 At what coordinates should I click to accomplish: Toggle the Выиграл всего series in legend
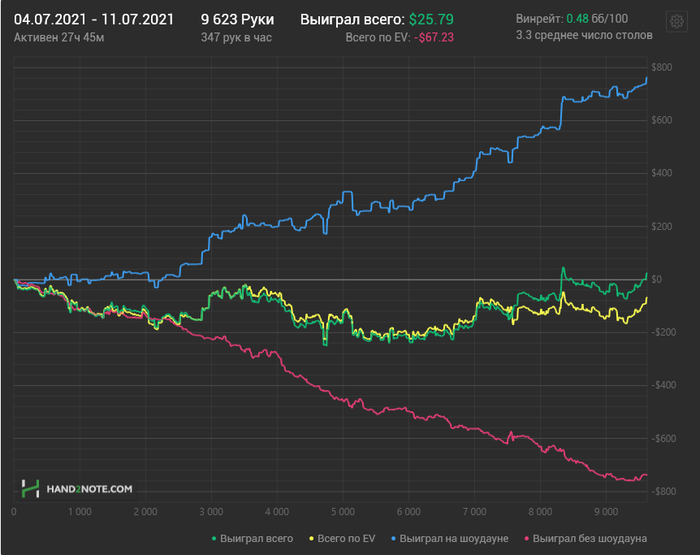(256, 539)
